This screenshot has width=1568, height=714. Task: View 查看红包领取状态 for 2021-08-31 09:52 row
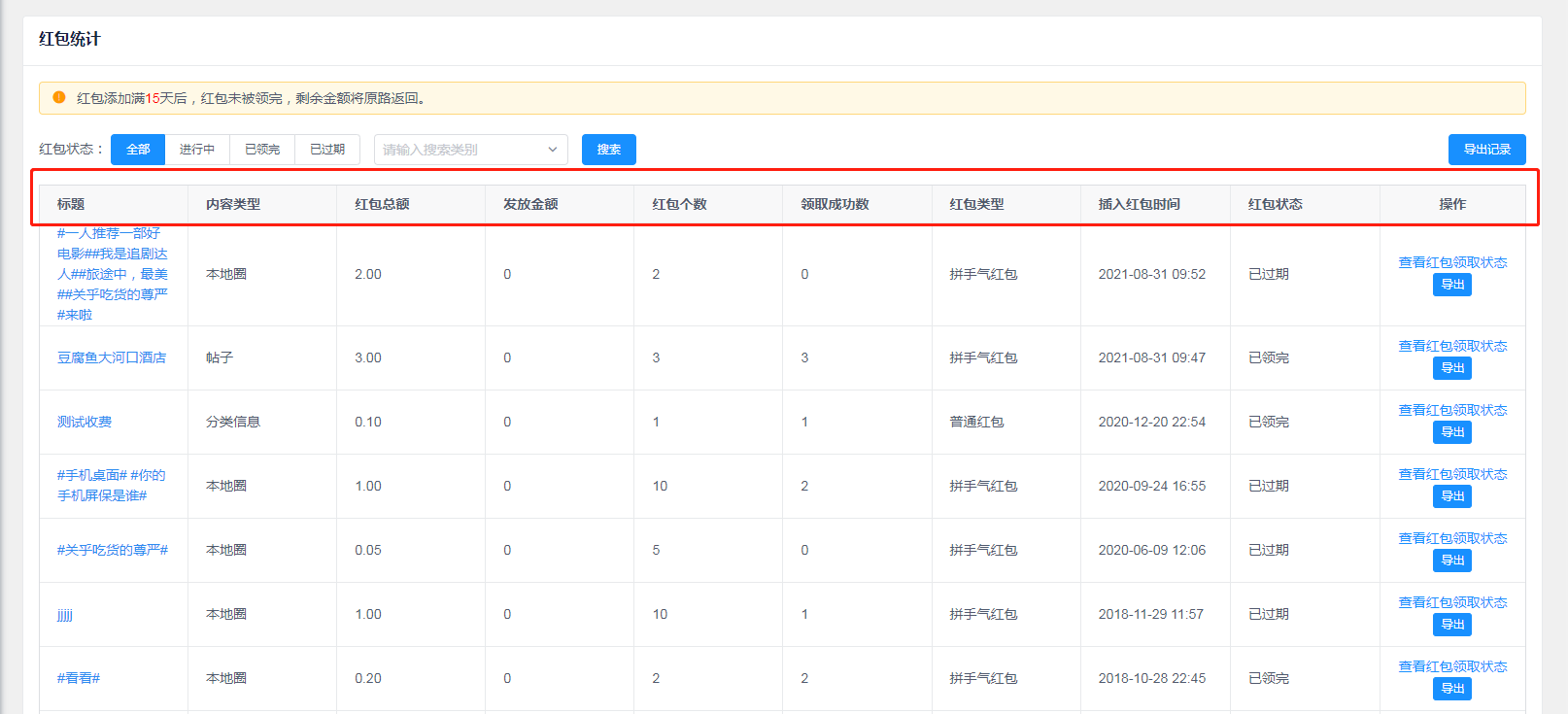pos(1452,262)
